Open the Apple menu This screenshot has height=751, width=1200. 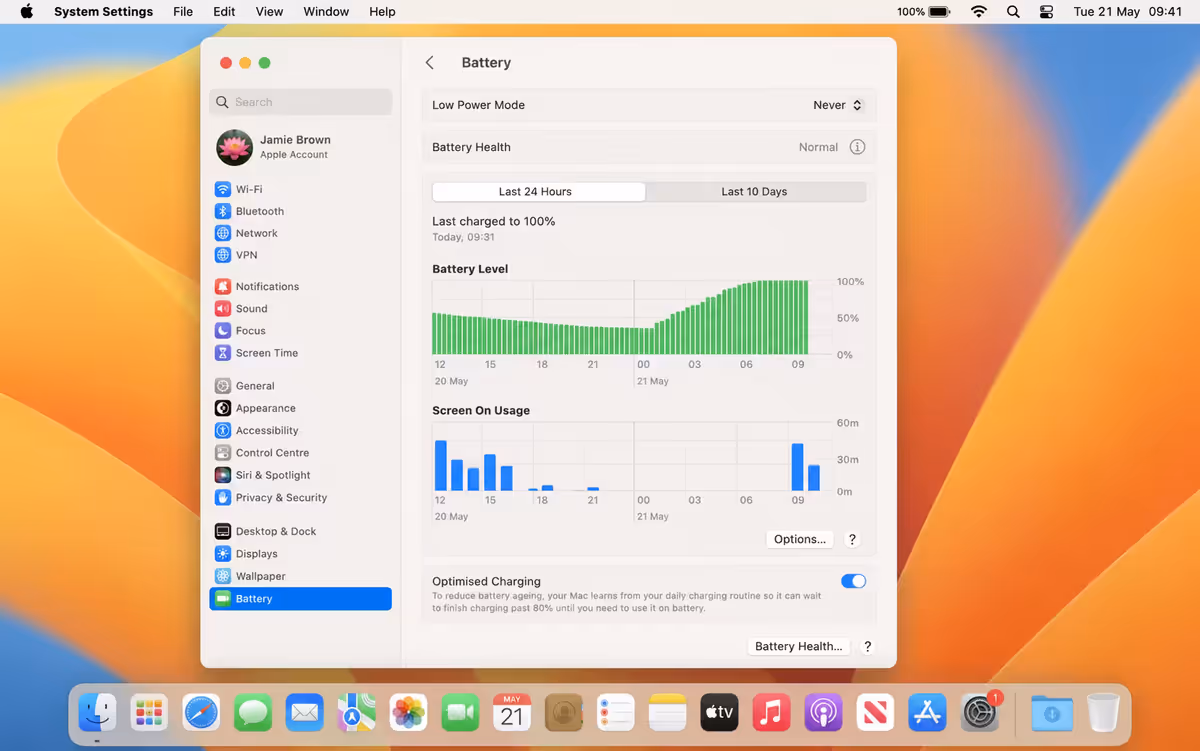pyautogui.click(x=27, y=12)
